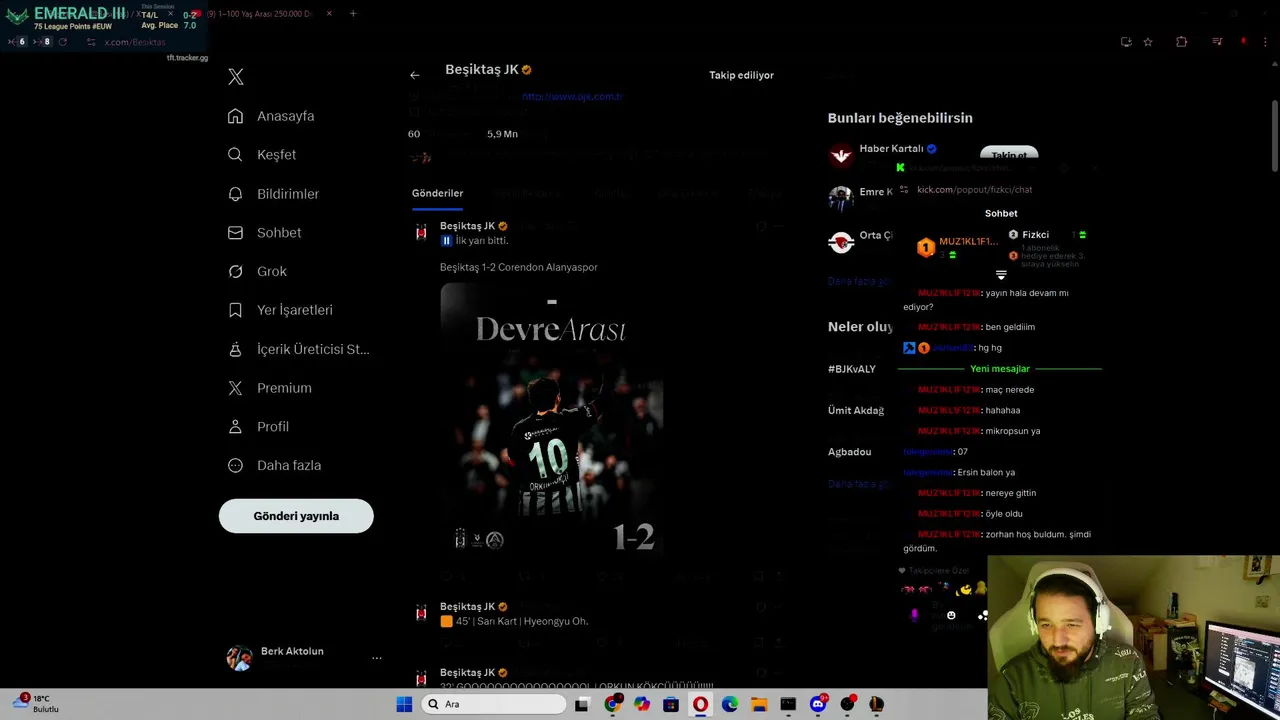Click the browser address bar x.com/Besiktas
Screen dimensions: 1280x720
point(135,42)
